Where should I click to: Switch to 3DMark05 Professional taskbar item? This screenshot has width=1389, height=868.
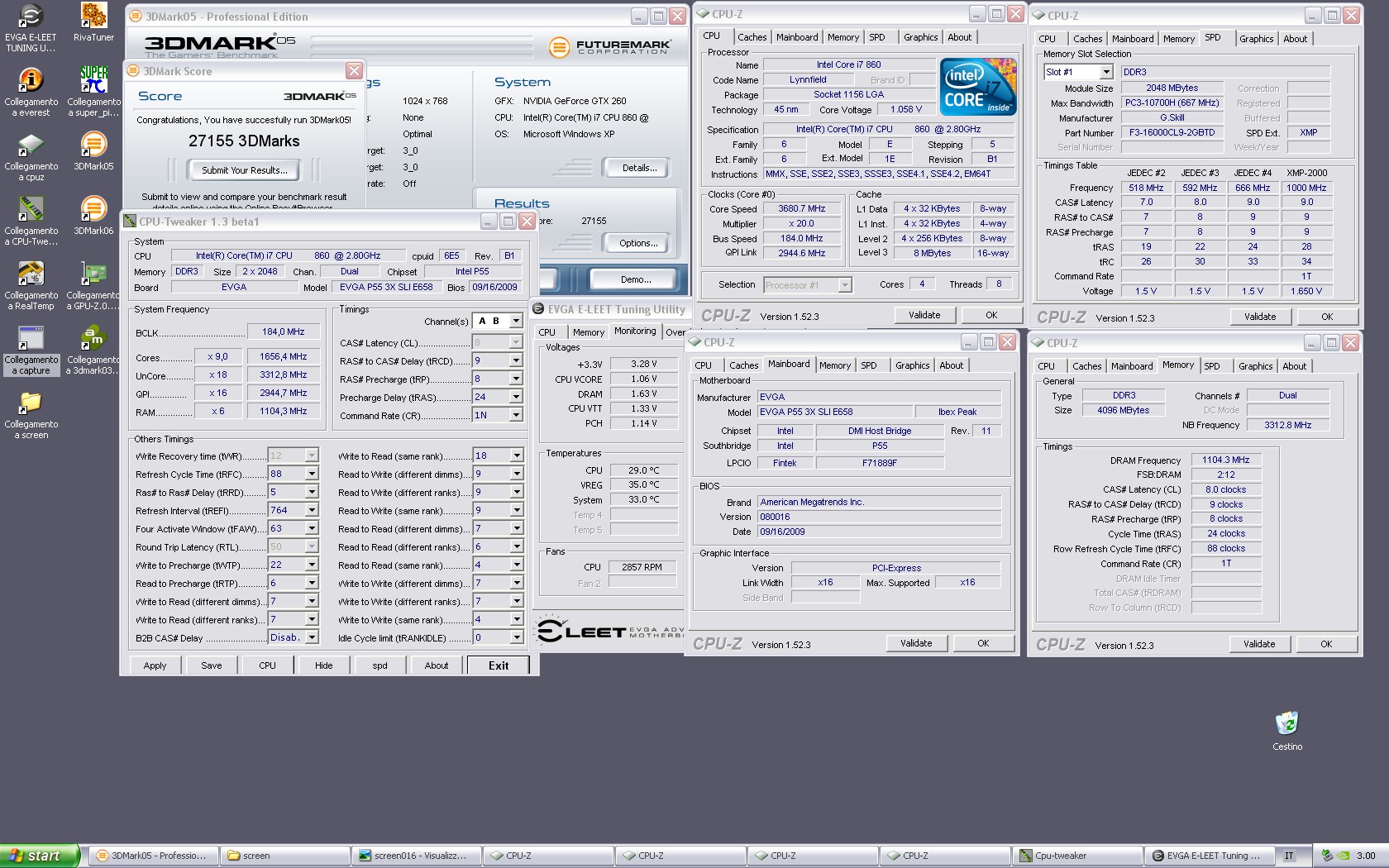pyautogui.click(x=153, y=856)
